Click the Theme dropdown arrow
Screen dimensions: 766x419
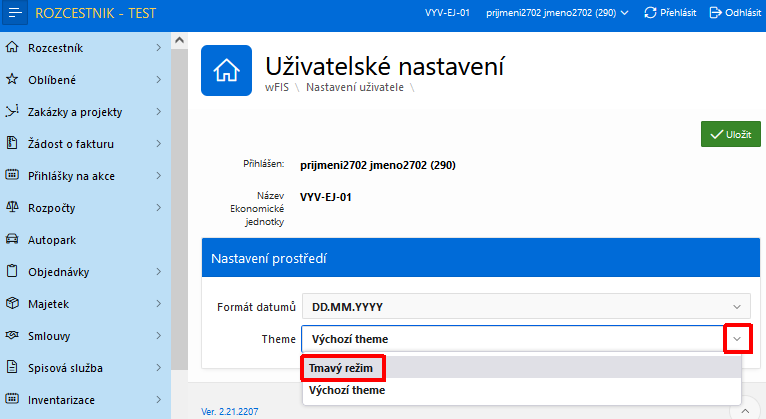[737, 338]
